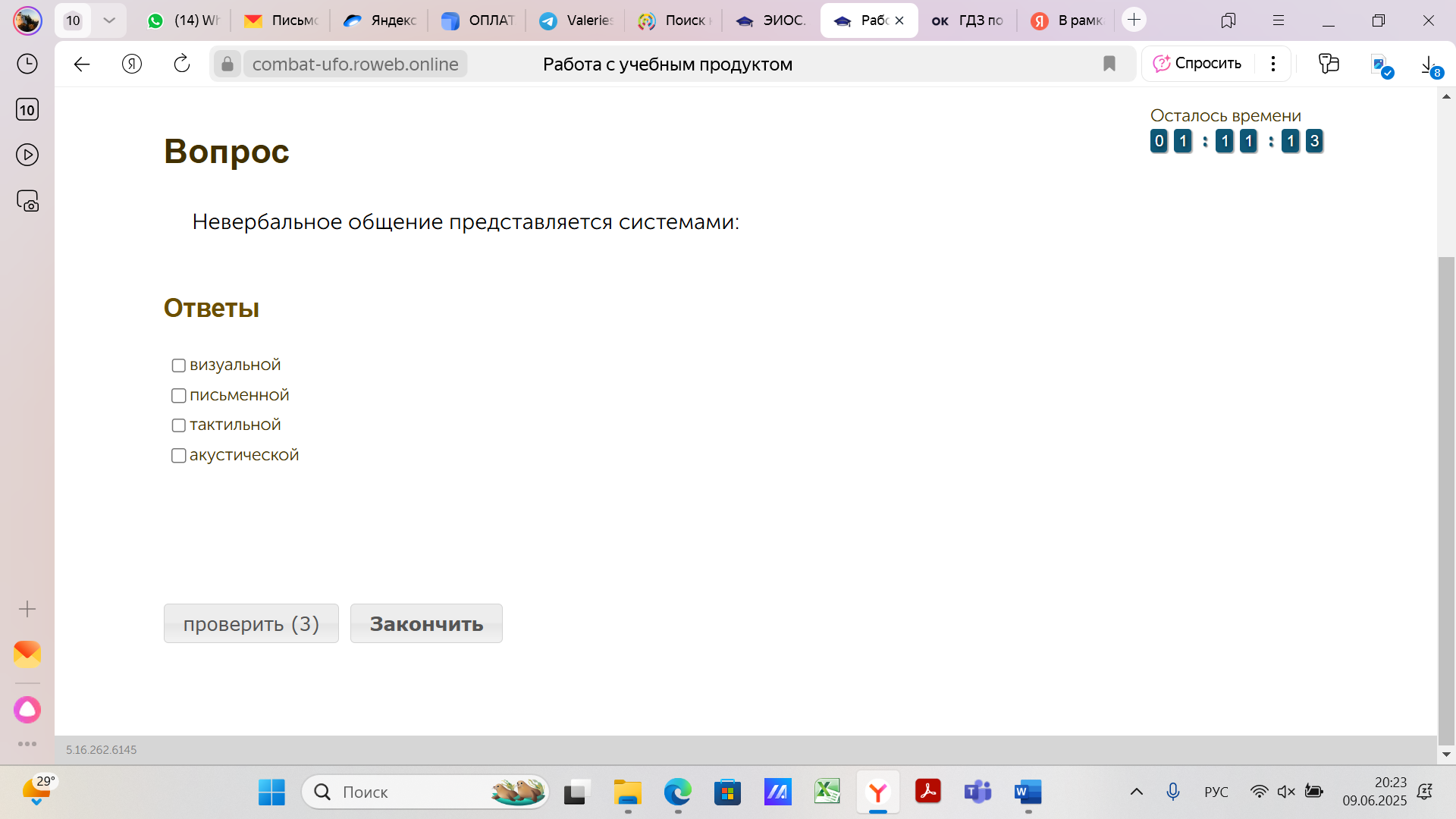Reload the page with the refresh icon

click(x=182, y=64)
